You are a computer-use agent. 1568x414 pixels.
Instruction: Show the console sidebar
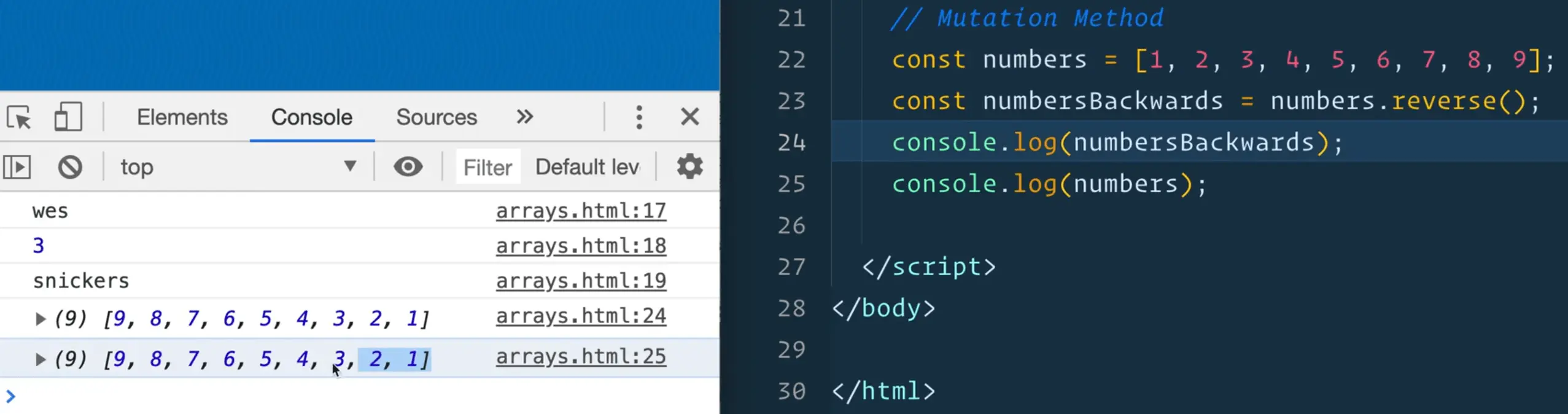click(x=17, y=167)
